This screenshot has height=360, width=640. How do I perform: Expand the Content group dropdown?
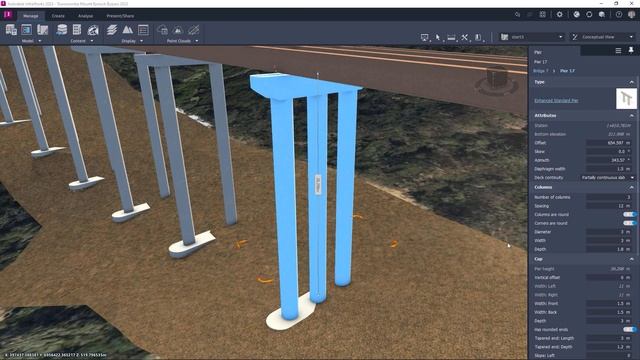tap(92, 41)
